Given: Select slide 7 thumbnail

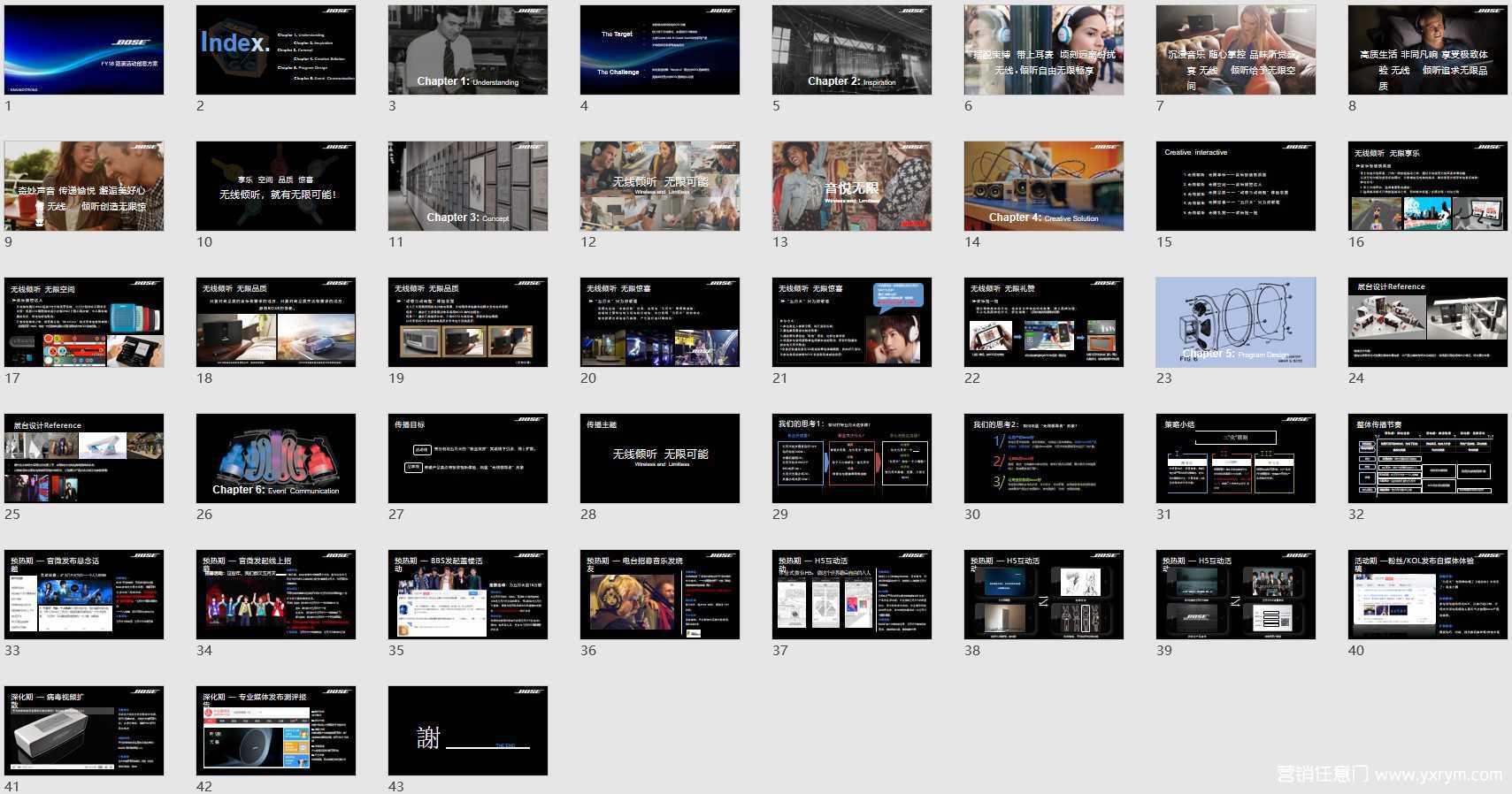Looking at the screenshot, I should [1236, 50].
